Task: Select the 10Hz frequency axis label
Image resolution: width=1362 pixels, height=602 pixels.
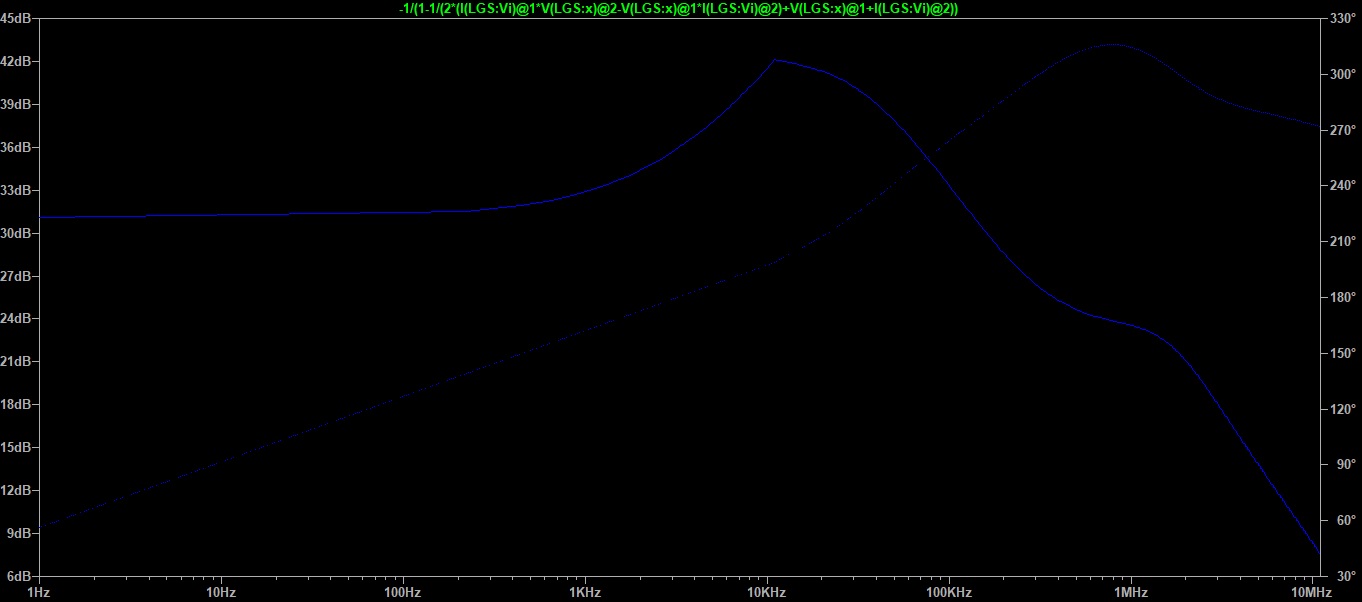Action: tap(220, 593)
